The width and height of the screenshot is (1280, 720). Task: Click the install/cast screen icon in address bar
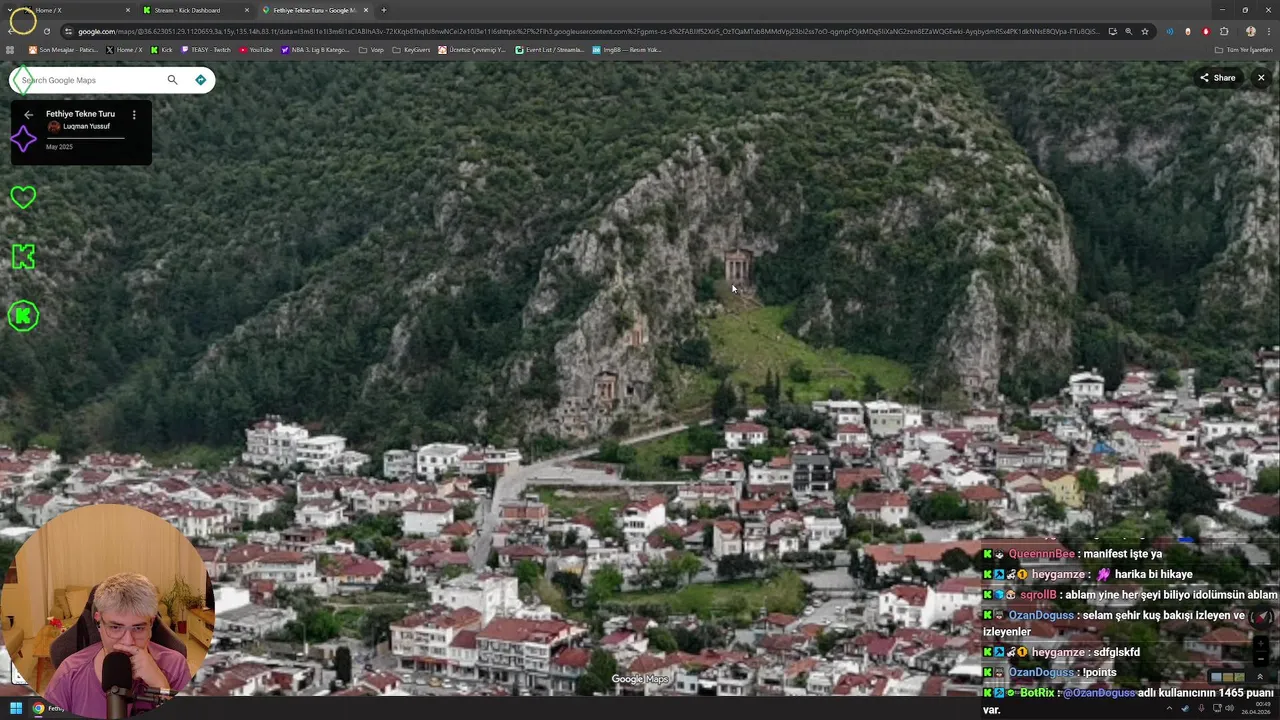[x=1112, y=31]
